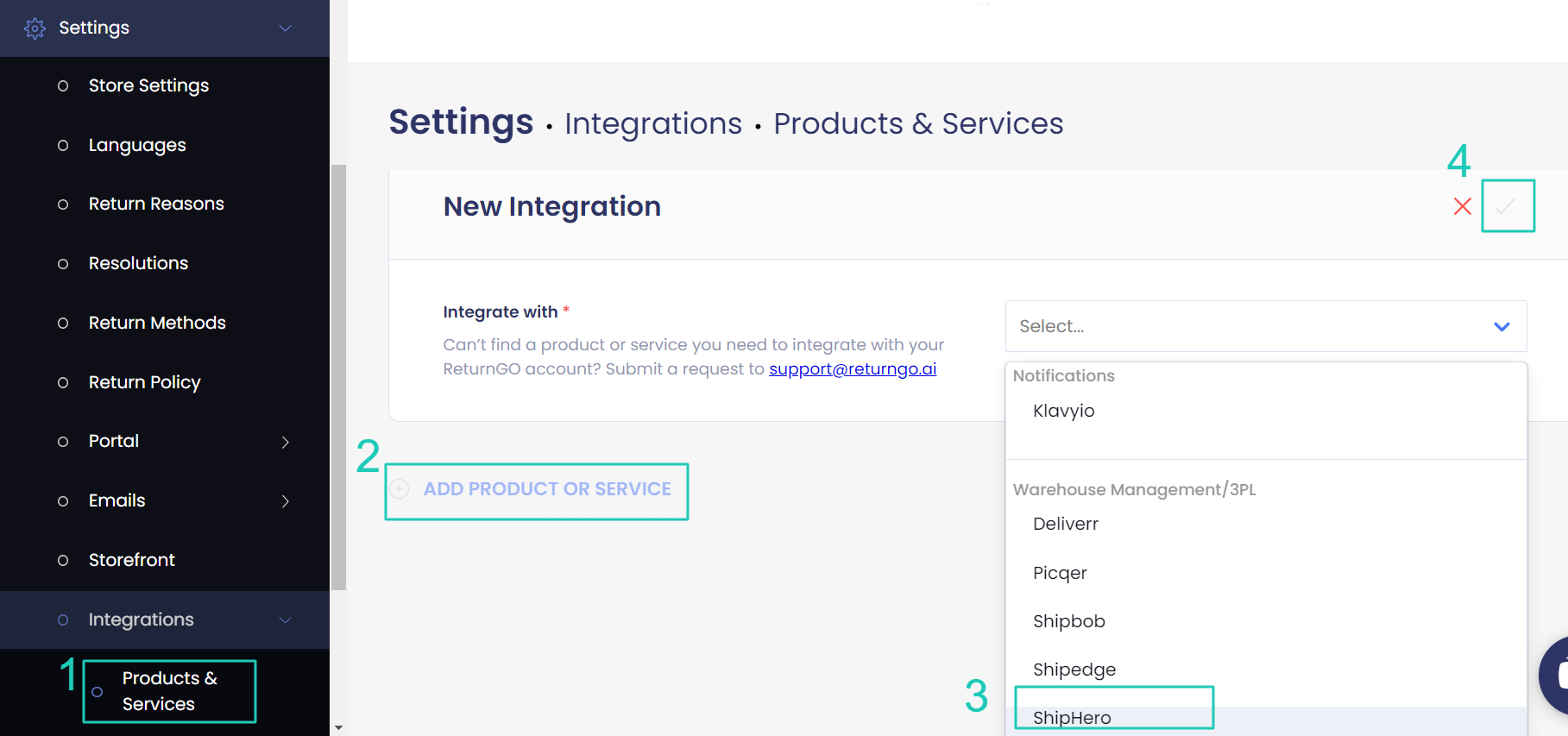This screenshot has width=1568, height=736.
Task: Click the Return Methods bullet icon
Action: [63, 324]
